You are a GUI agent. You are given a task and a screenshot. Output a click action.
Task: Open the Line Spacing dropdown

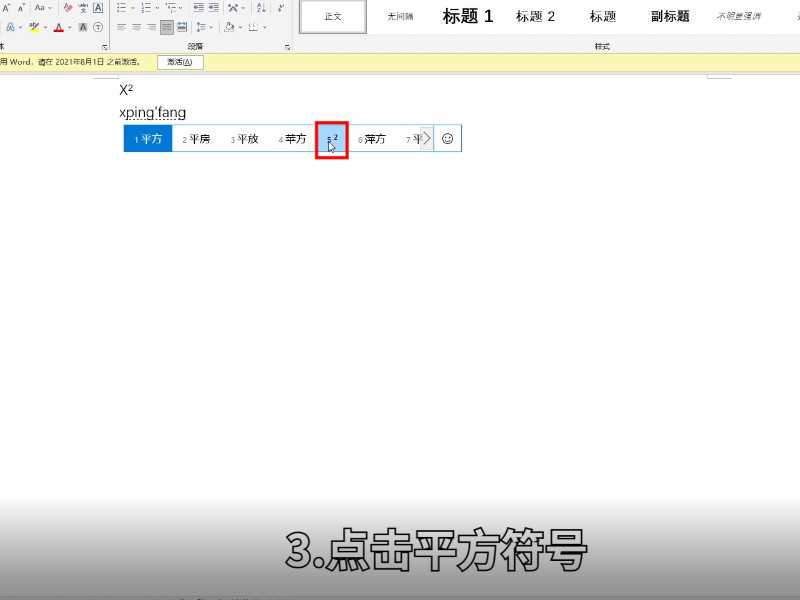pyautogui.click(x=201, y=26)
